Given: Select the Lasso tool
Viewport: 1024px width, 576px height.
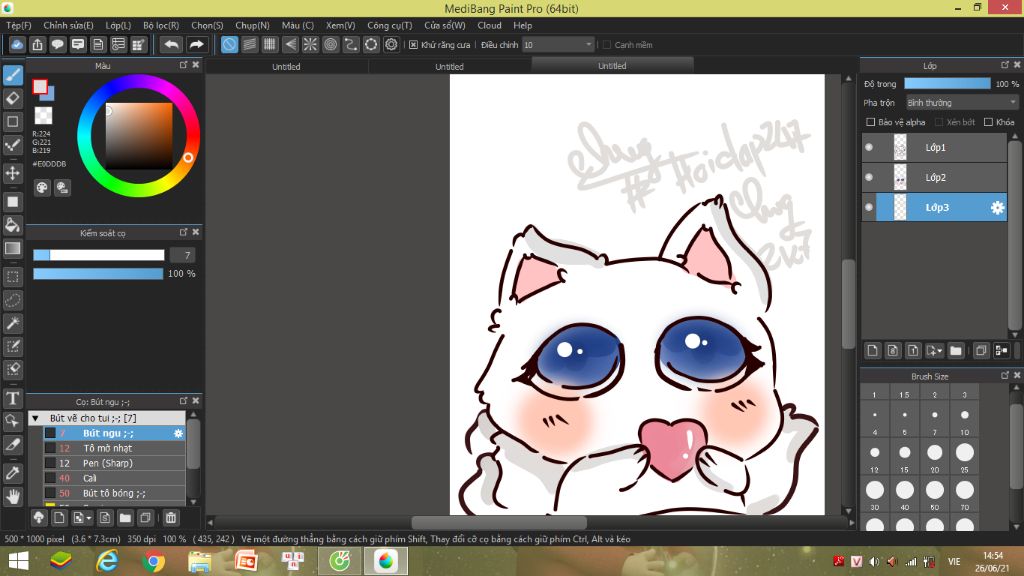Looking at the screenshot, I should (12, 300).
